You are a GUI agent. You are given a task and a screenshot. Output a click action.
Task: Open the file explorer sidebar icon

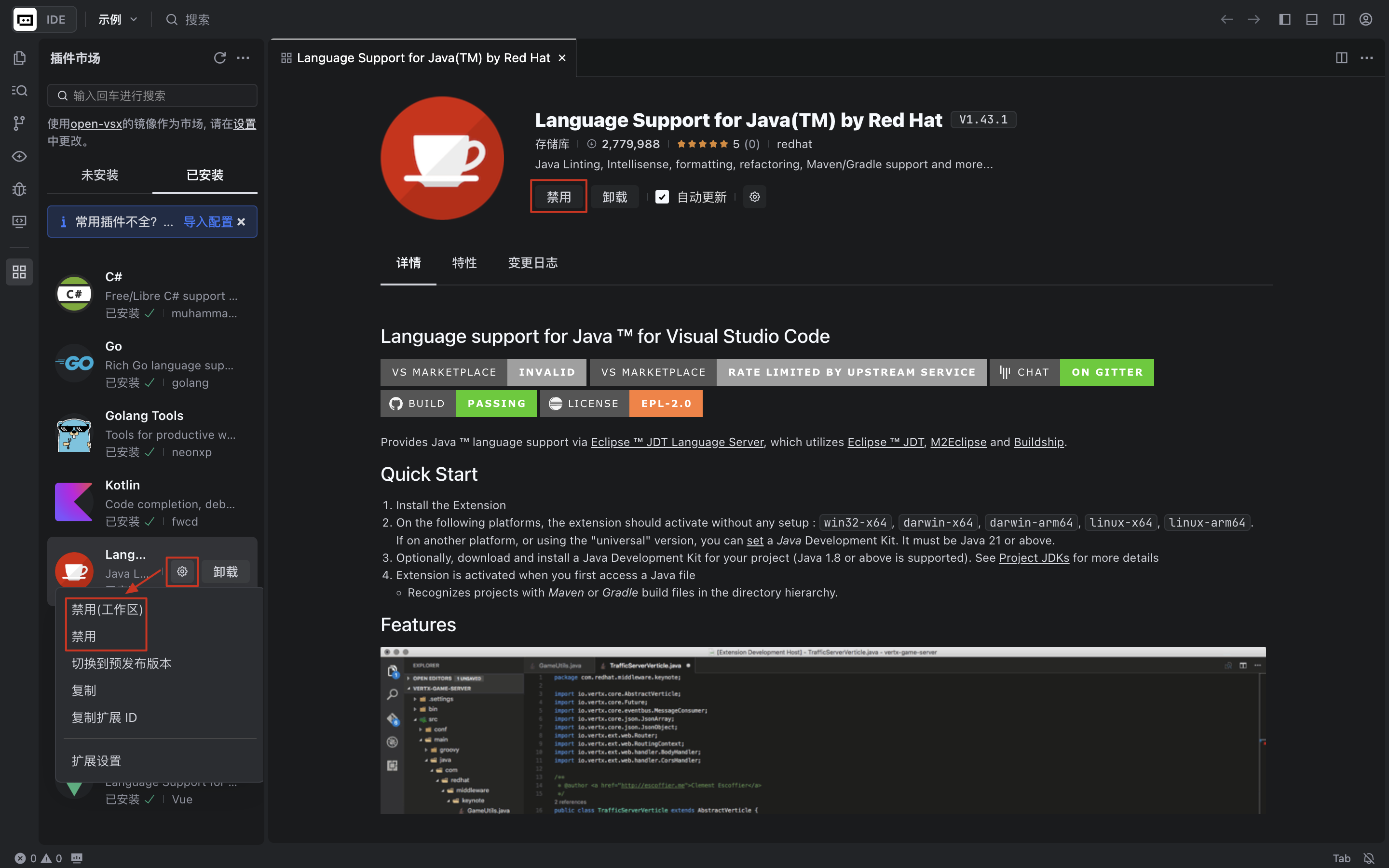point(19,58)
